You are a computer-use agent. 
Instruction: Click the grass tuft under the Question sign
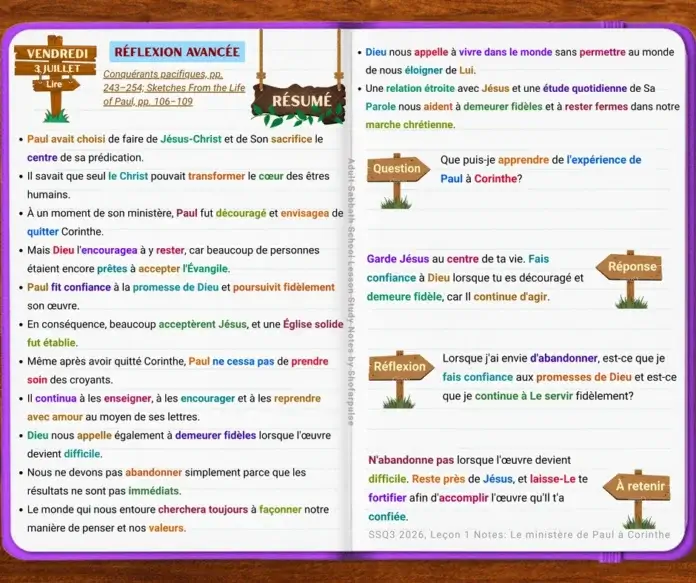(x=396, y=203)
